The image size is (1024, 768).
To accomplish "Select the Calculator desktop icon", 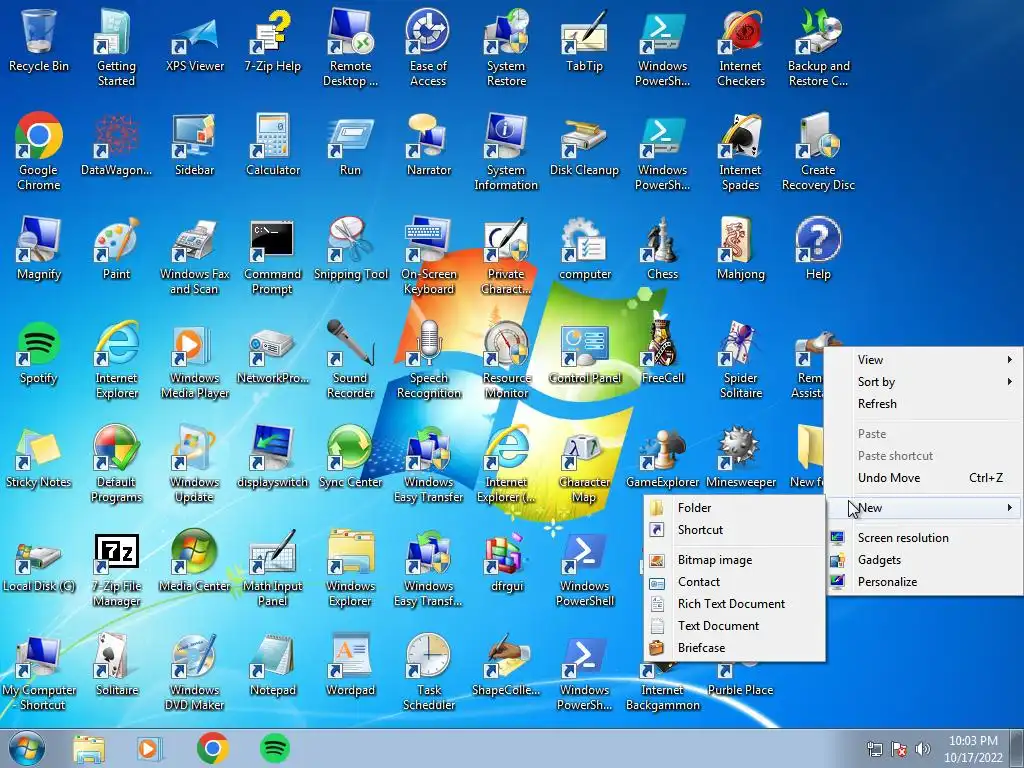I will coord(273,145).
